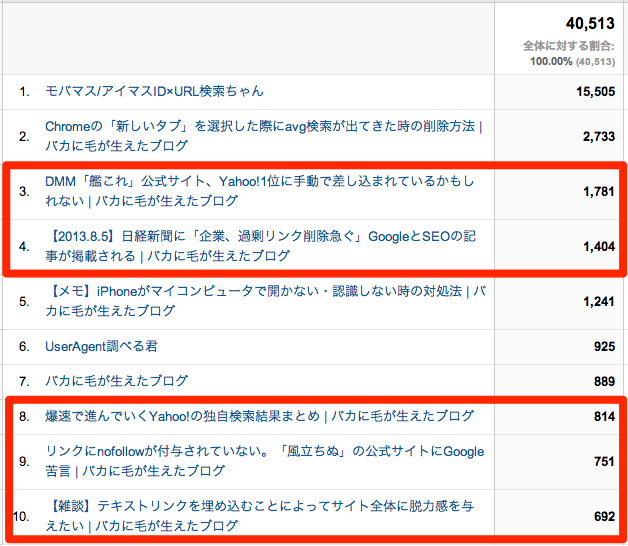Viewport: 628px width, 546px height.
Task: Click the 2,733 value cell
Action: [x=597, y=135]
